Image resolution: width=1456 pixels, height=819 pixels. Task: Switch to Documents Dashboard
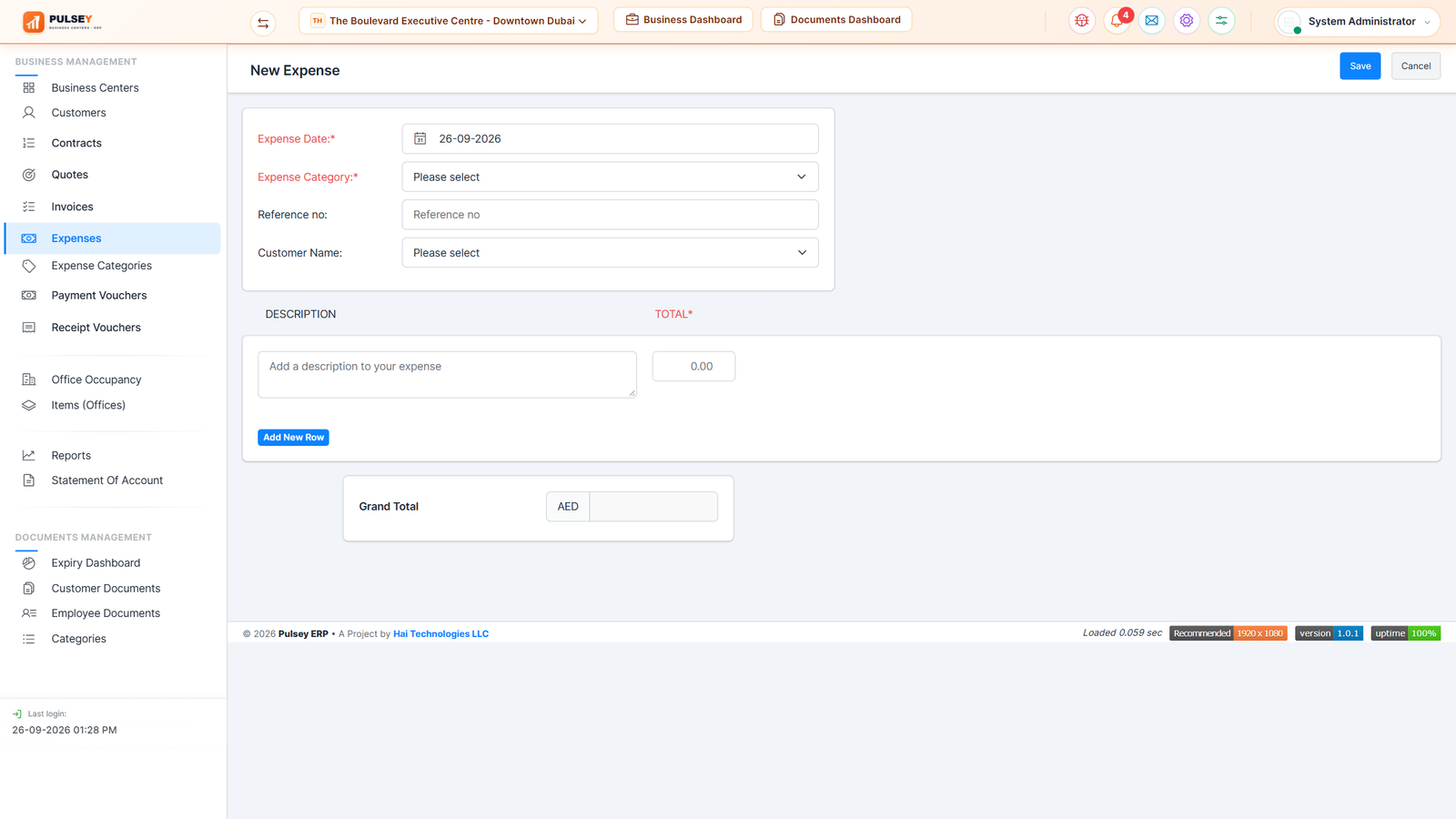tap(836, 20)
